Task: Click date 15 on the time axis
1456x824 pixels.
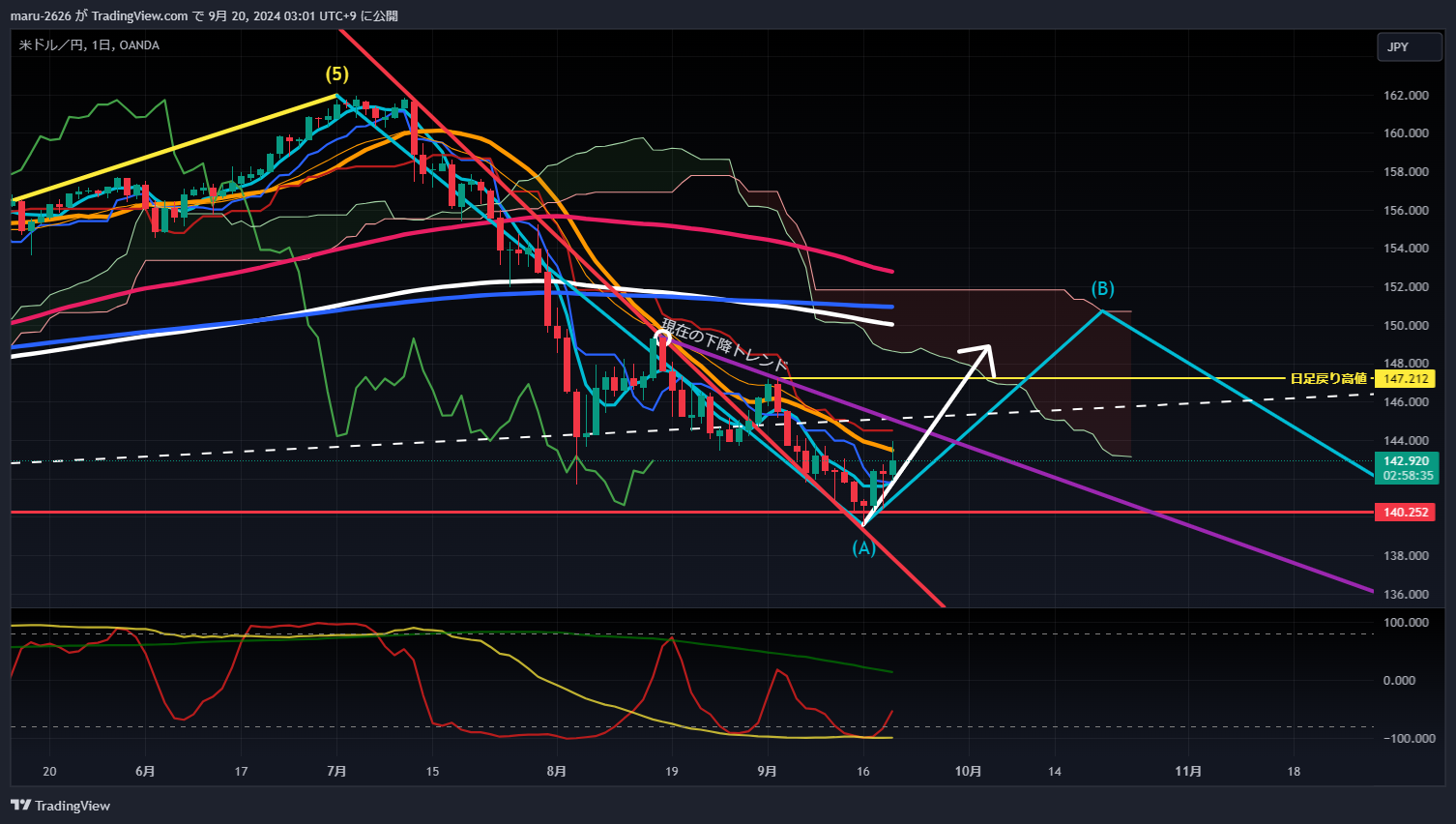Action: click(432, 772)
